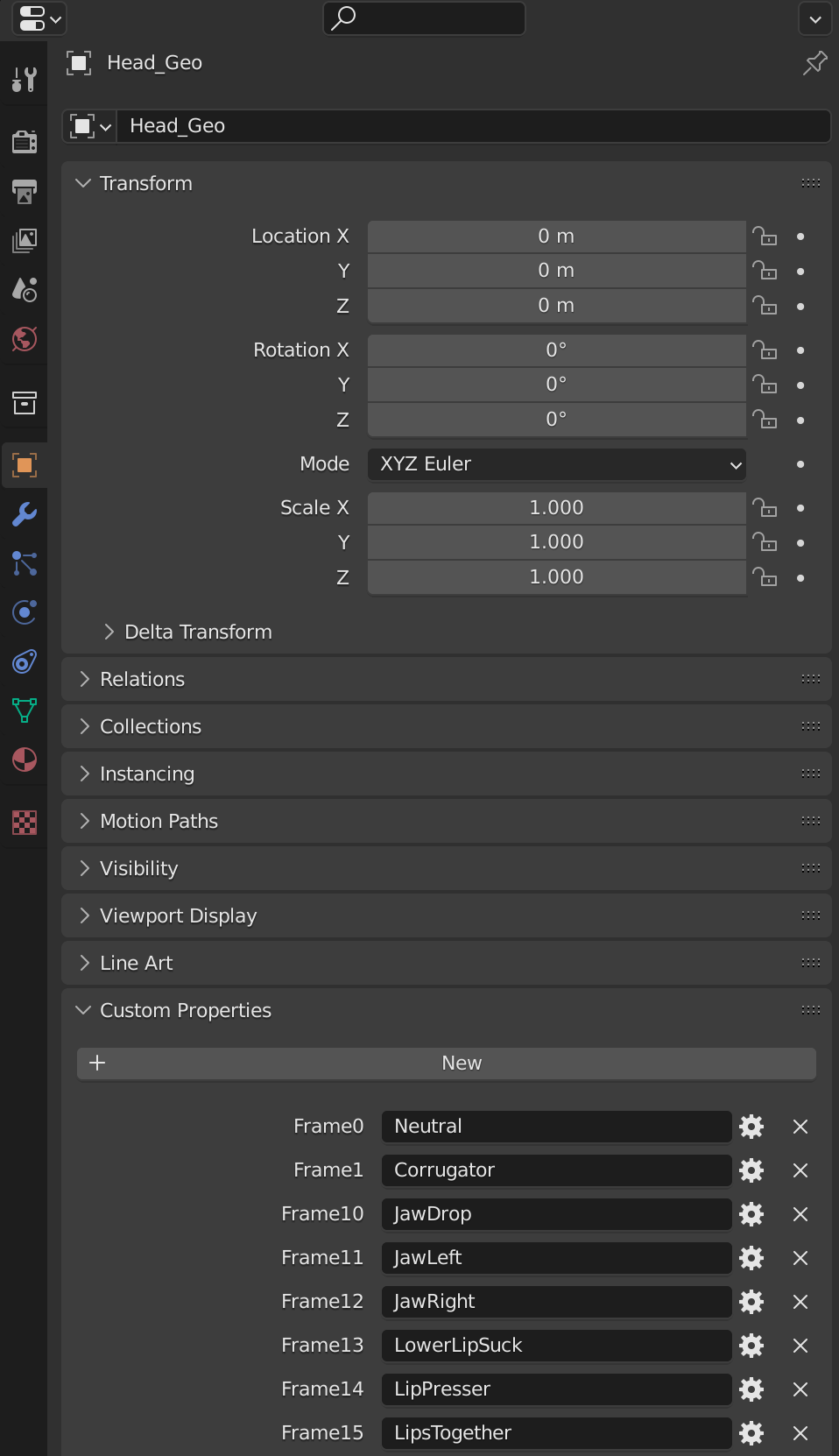The height and width of the screenshot is (1456, 839).
Task: Toggle the Location X lock
Action: click(765, 237)
